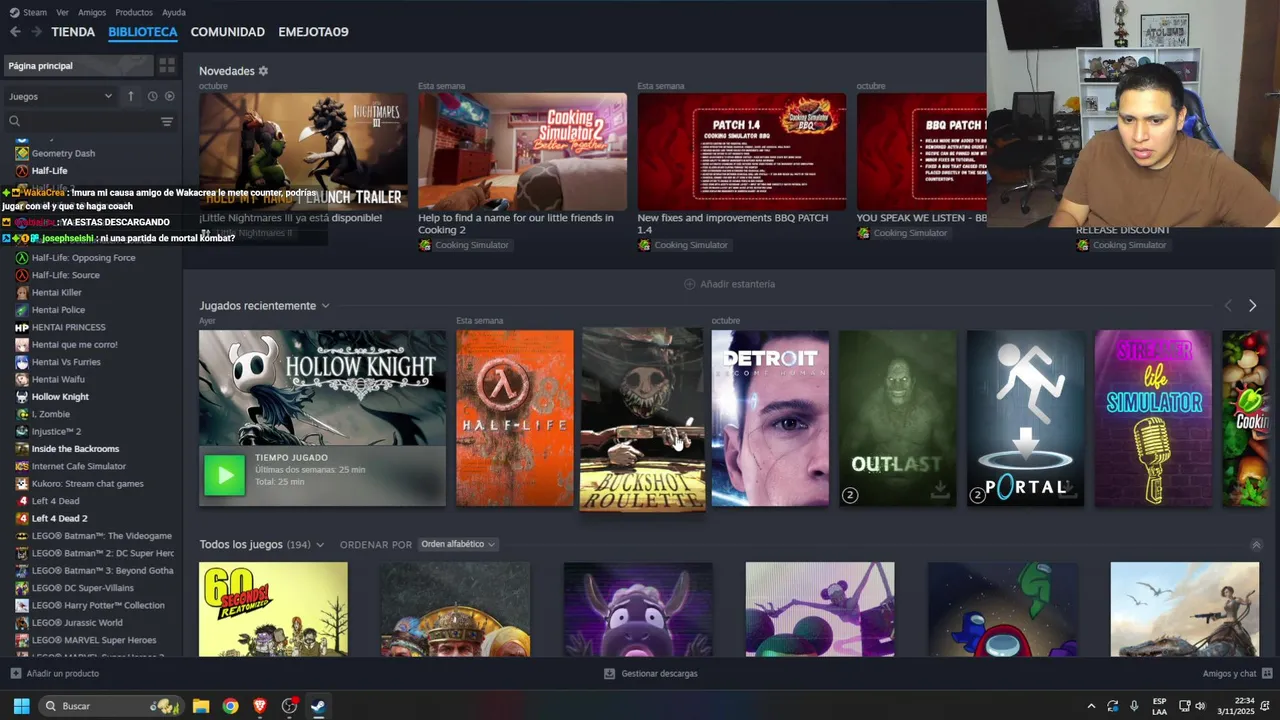Image resolution: width=1280 pixels, height=720 pixels.
Task: Collapse Todos los juegos shelf chevron
Action: pyautogui.click(x=1256, y=545)
